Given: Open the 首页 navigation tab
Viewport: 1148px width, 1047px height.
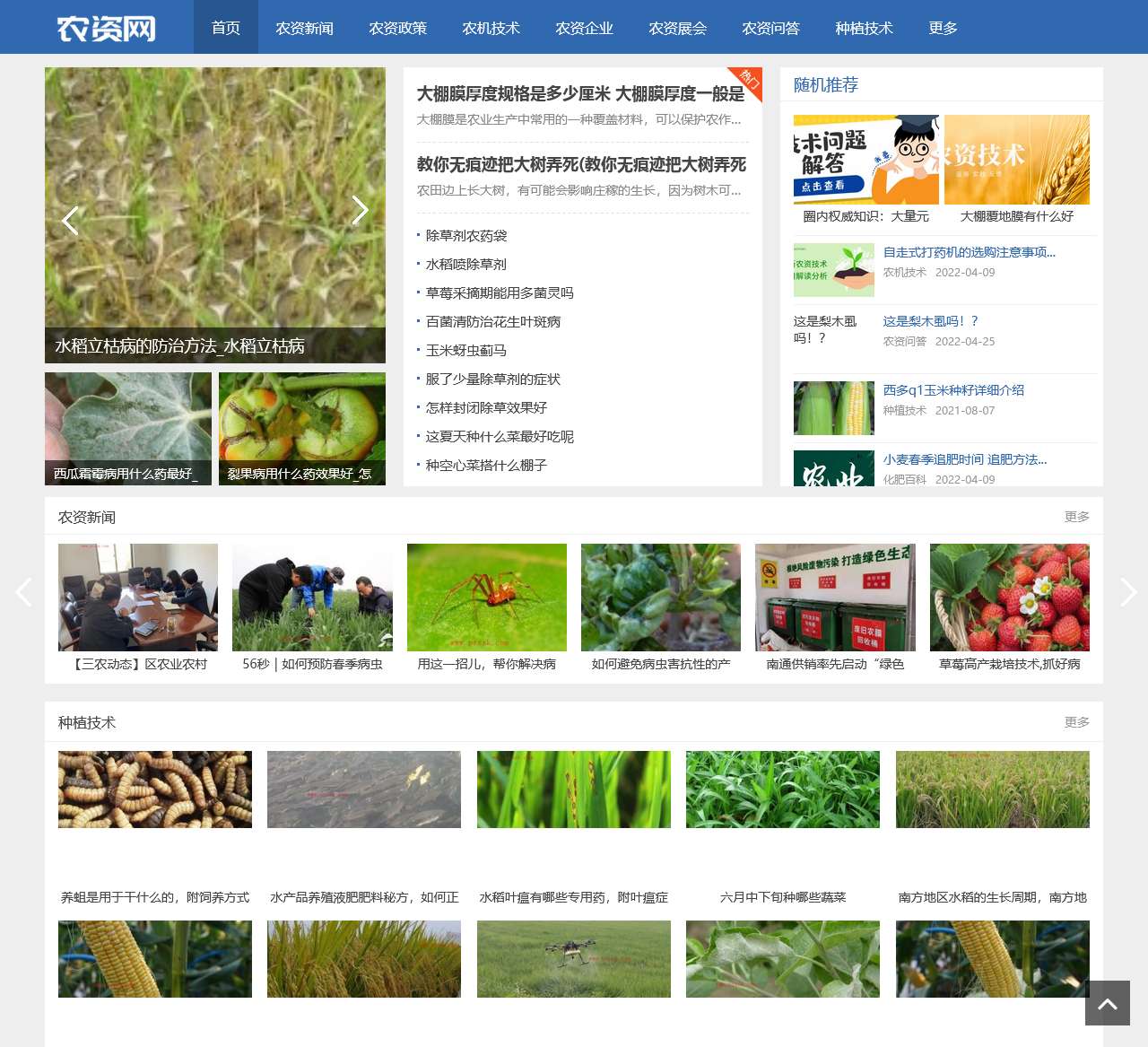Looking at the screenshot, I should 226,27.
